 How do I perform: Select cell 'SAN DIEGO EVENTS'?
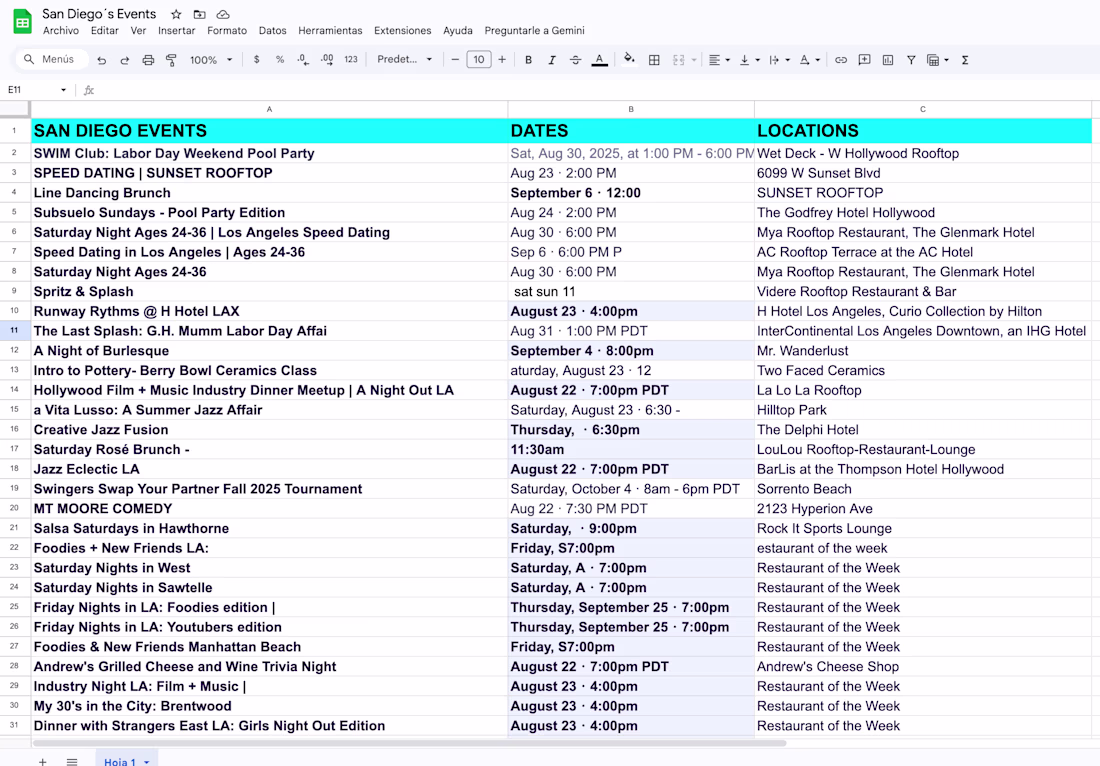click(x=269, y=130)
